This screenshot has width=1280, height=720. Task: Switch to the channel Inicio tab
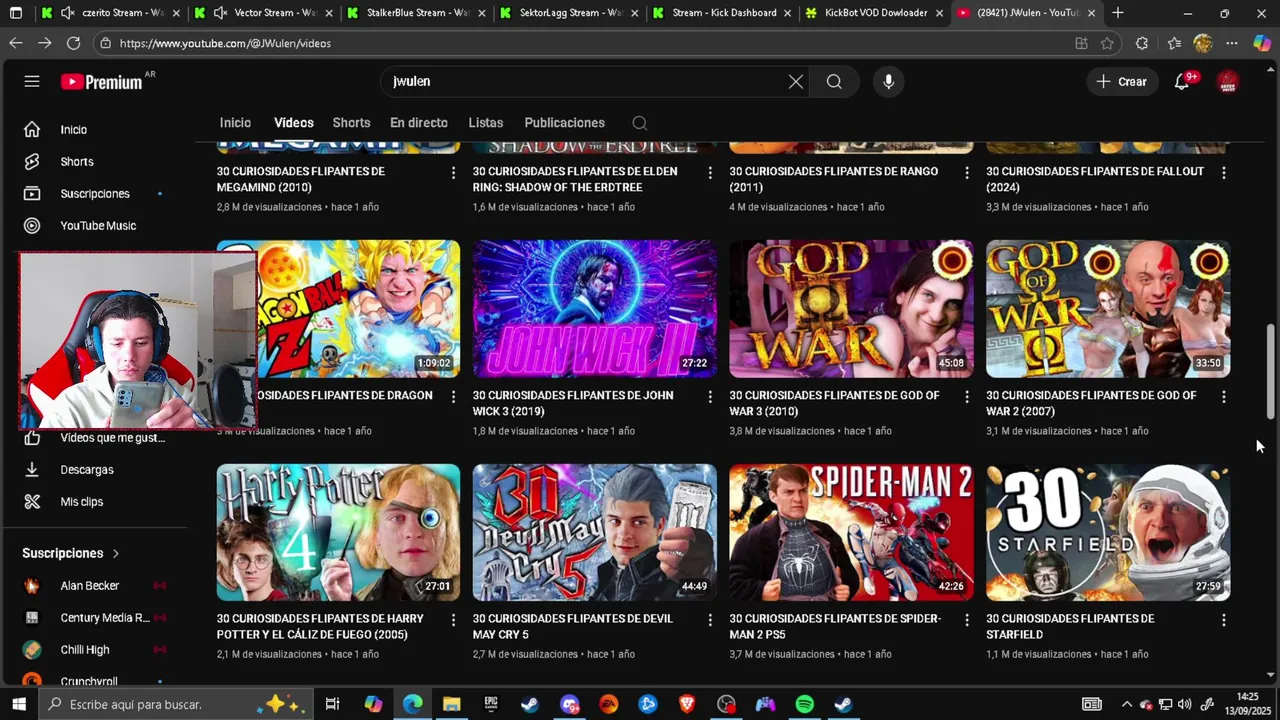tap(235, 123)
